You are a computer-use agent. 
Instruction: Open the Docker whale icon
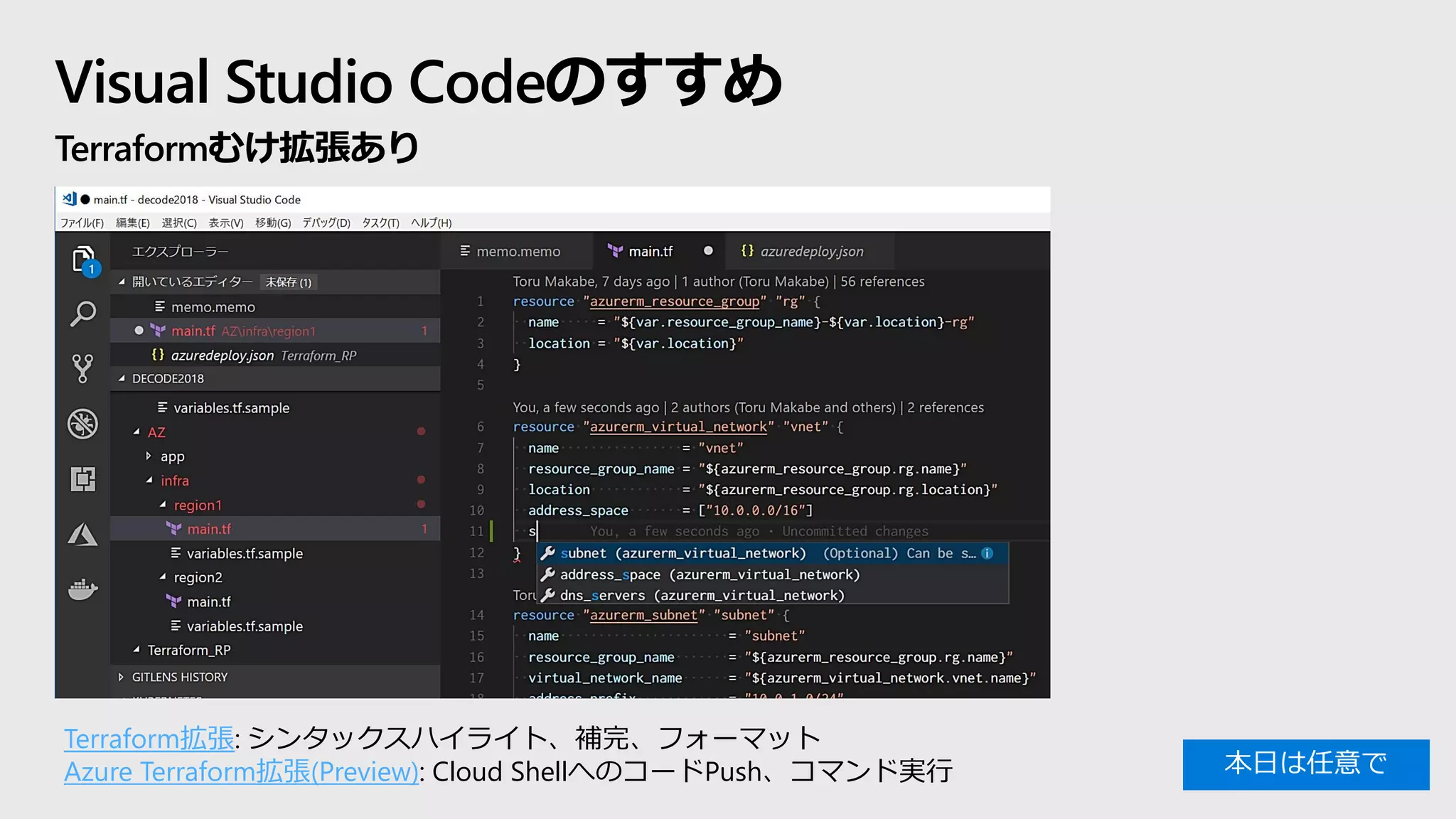click(x=82, y=589)
